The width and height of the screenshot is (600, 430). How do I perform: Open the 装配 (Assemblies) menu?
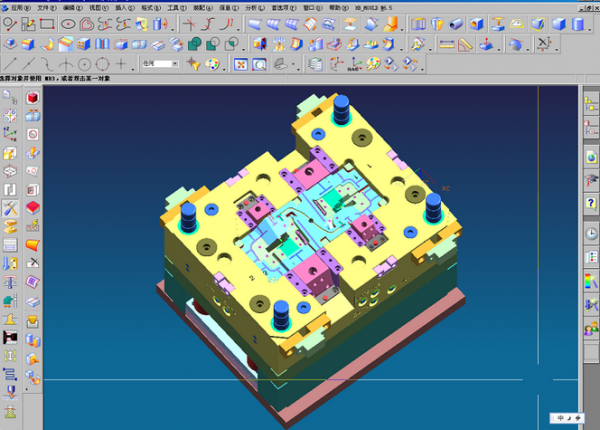point(203,8)
